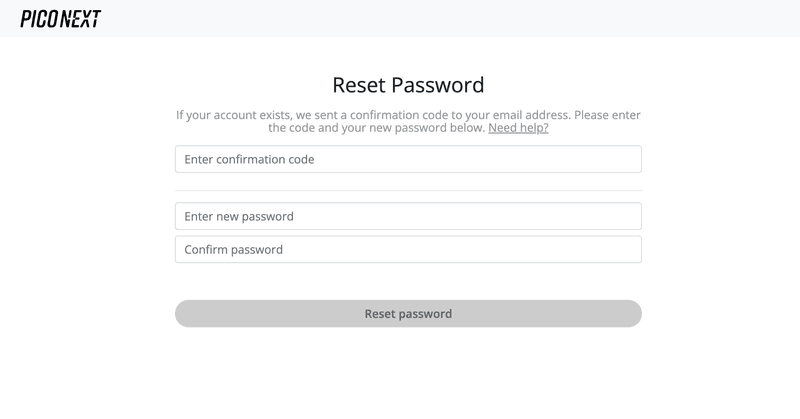Go to the home page via PicoNext logo
Viewport: 800px width, 419px height.
tap(60, 18)
